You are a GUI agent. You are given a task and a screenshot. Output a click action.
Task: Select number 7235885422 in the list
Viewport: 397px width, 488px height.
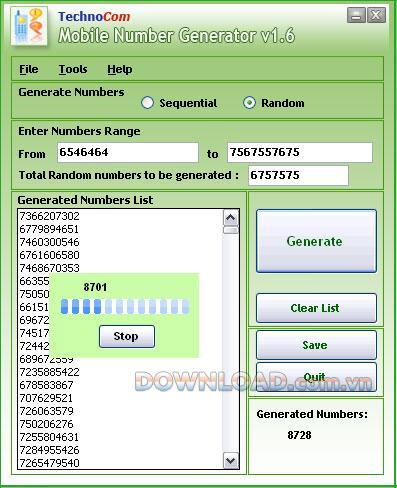pyautogui.click(x=49, y=372)
